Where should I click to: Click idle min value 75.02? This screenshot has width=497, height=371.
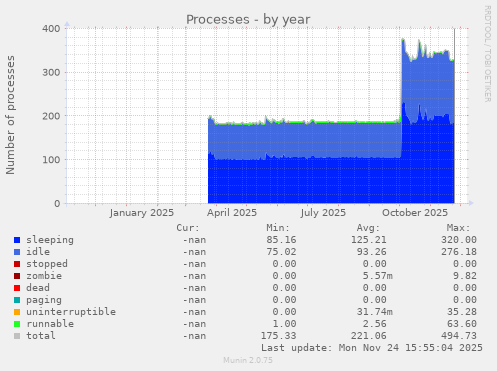click(x=281, y=252)
